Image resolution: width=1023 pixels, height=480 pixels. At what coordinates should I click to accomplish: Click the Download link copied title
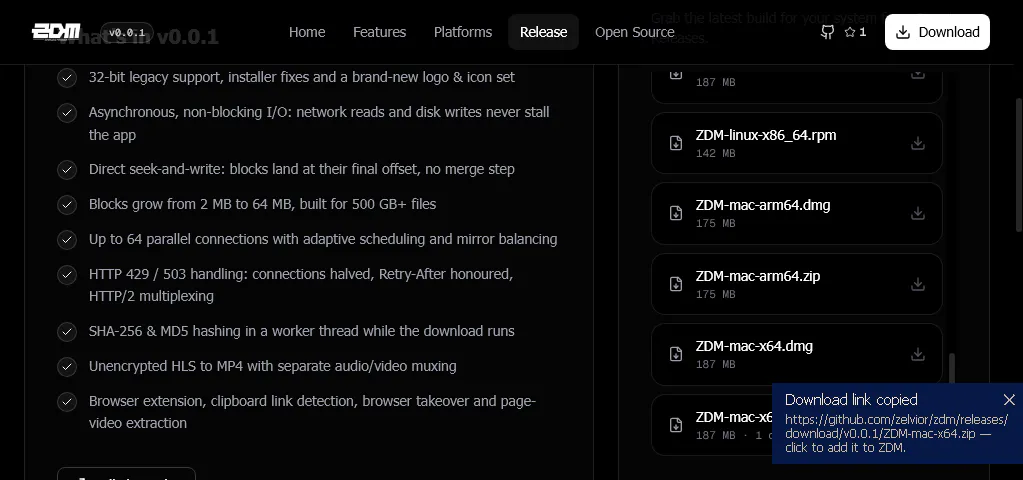pos(851,400)
